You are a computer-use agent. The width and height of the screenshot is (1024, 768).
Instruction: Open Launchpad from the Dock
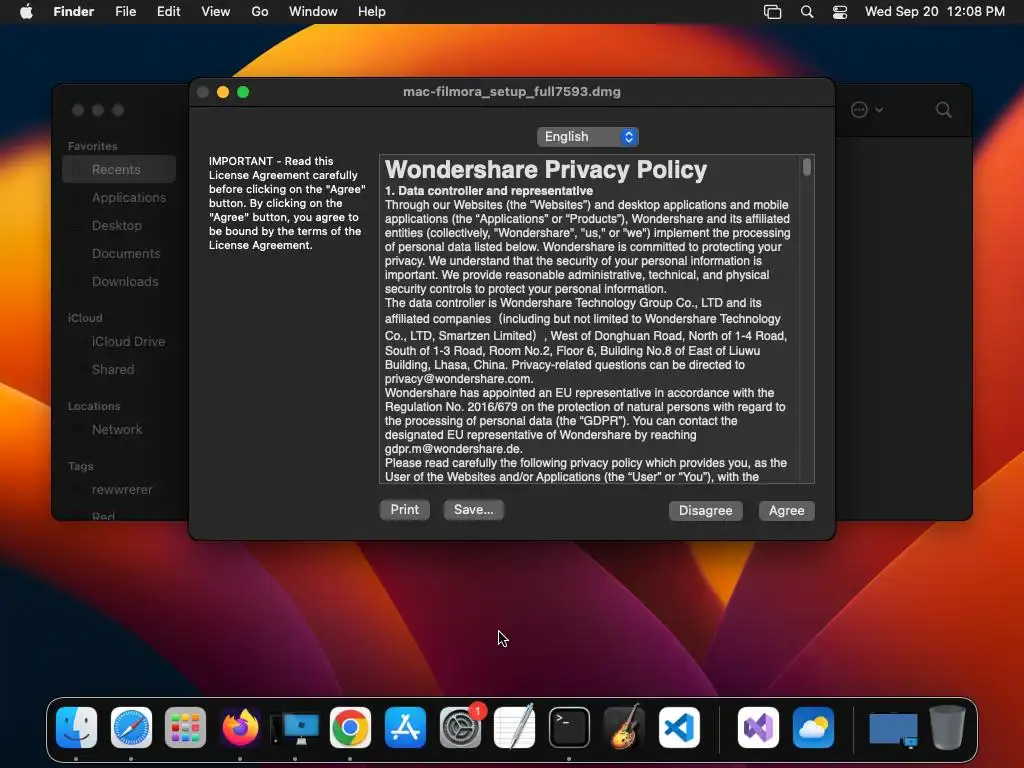pos(185,727)
